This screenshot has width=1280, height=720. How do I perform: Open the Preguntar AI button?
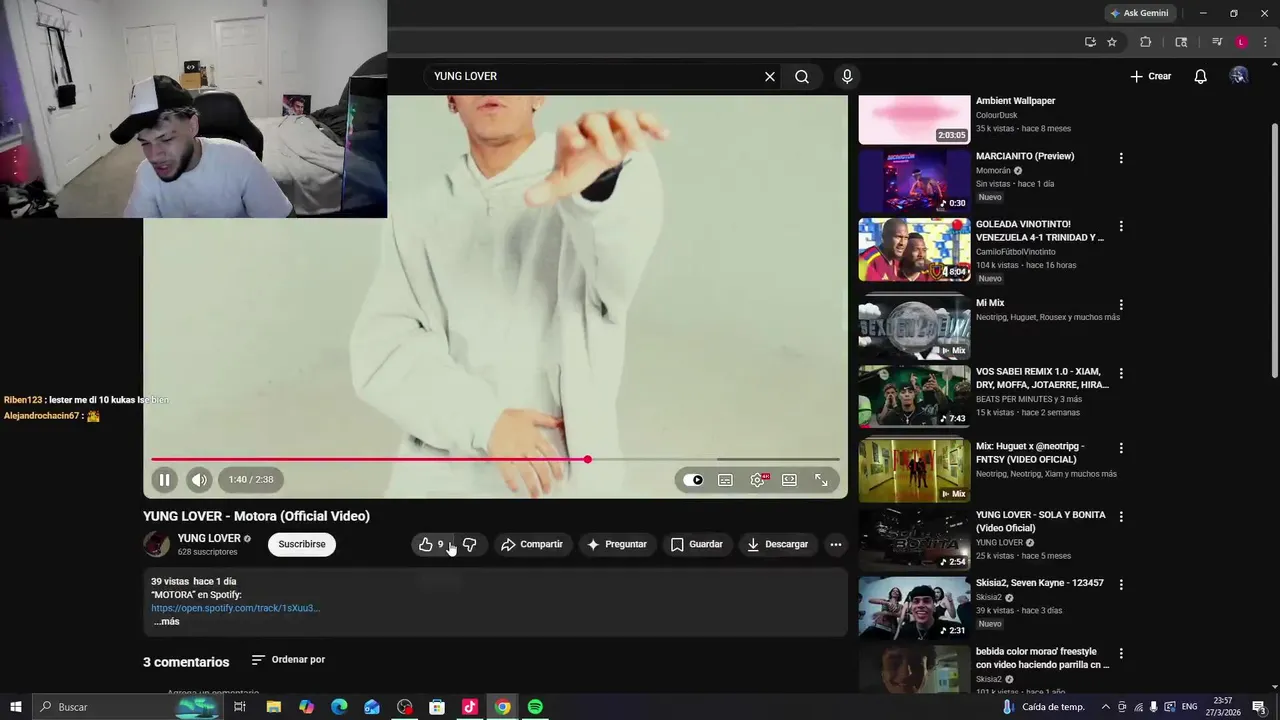coord(617,544)
